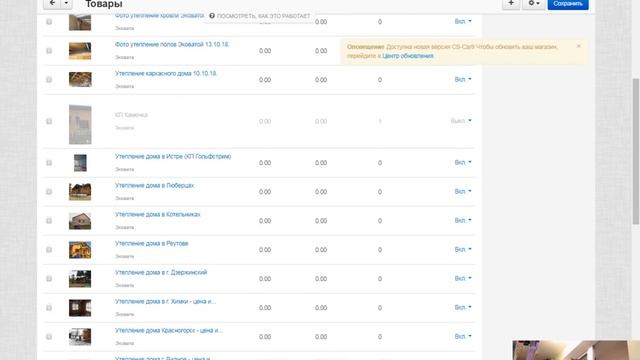Image resolution: width=640 pixels, height=360 pixels.
Task: Open Утепление каркасного дома 10.10.18 product
Action: (x=166, y=73)
